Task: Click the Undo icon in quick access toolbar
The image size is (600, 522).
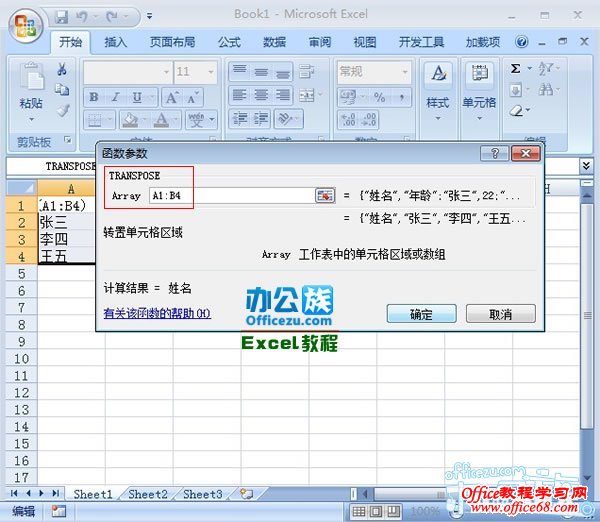Action: [81, 16]
